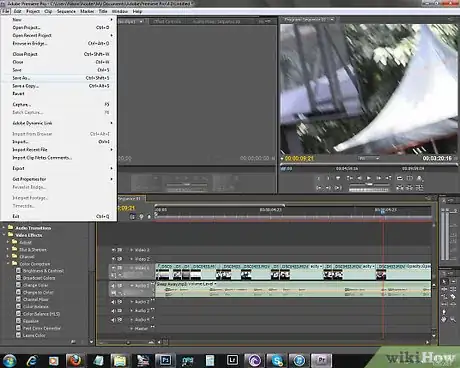Expand the Master track triangle
This screenshot has height=368, width=460.
click(x=132, y=329)
